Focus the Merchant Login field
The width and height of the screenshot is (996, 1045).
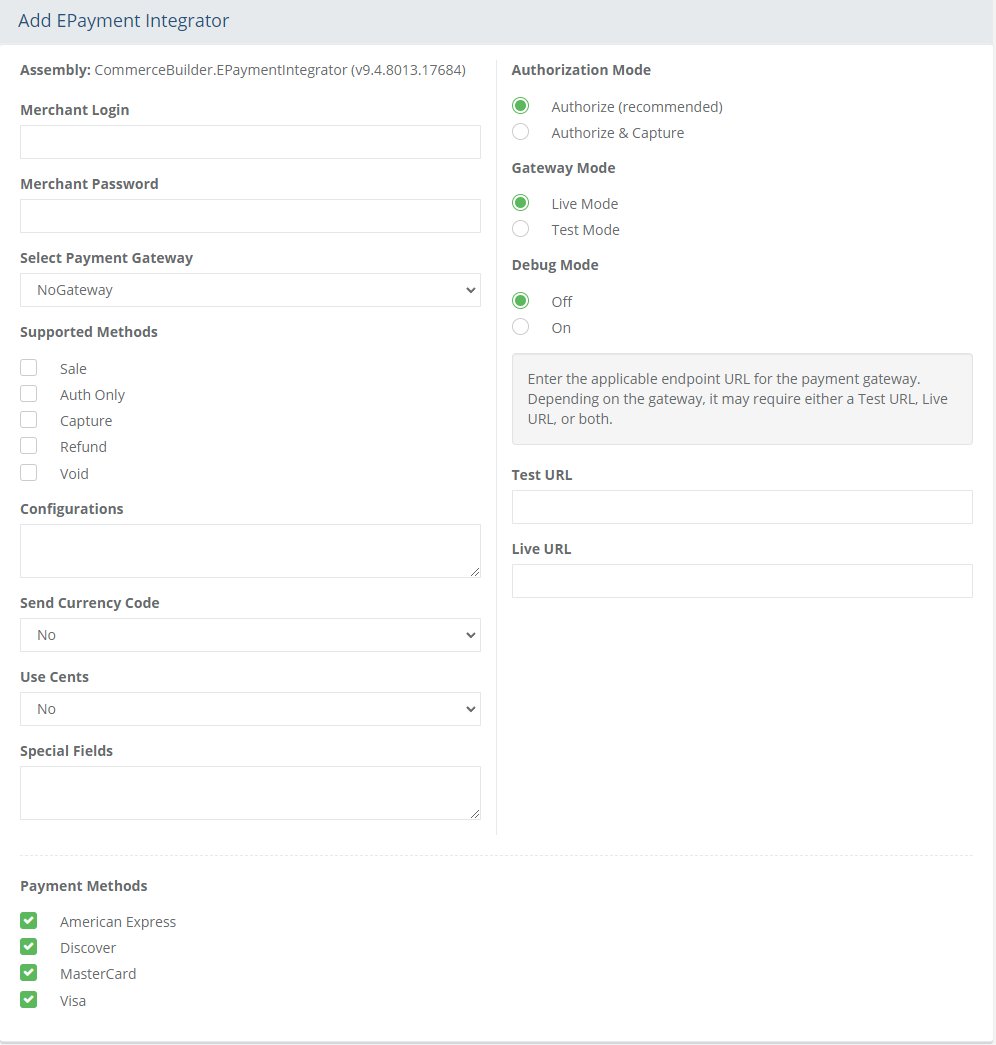[250, 142]
